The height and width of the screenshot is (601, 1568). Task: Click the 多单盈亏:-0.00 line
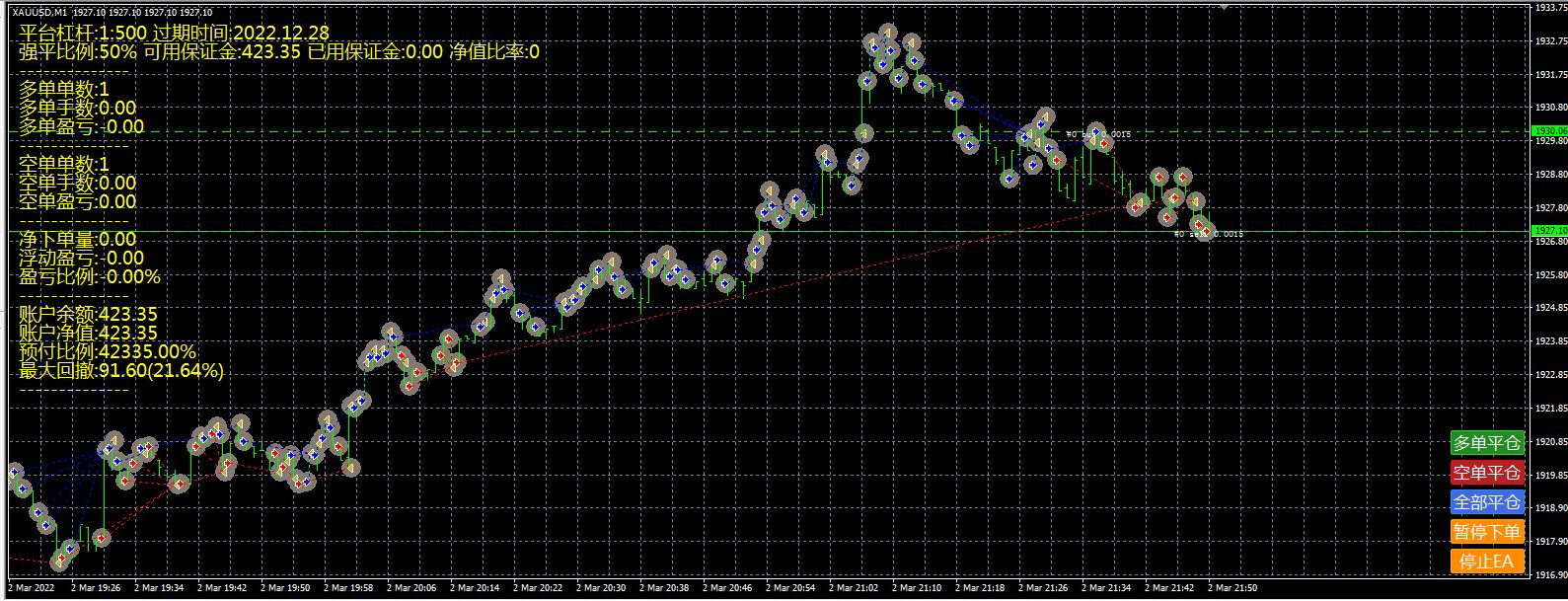coord(81,127)
